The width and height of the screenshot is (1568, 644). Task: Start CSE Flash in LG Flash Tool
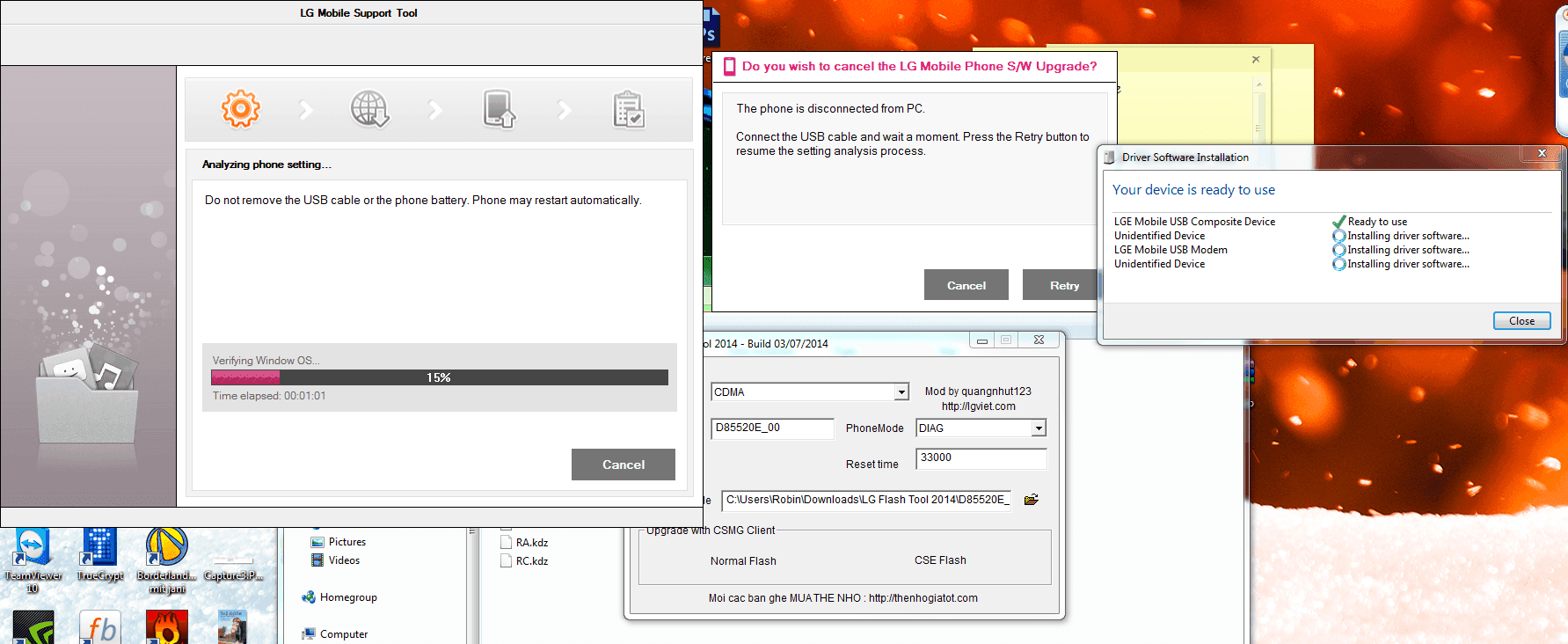[x=940, y=560]
